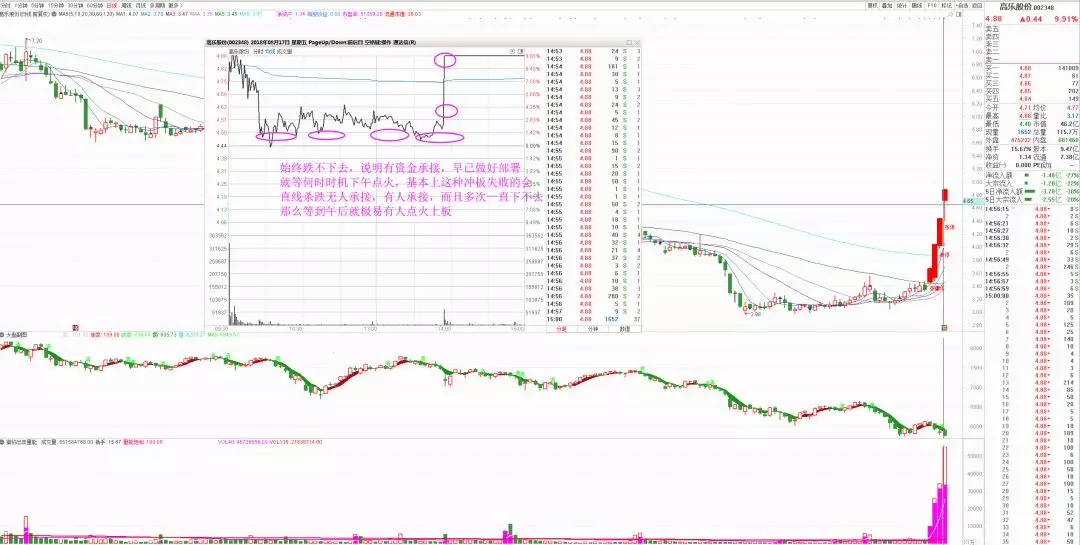The height and width of the screenshot is (545, 1080).
Task: Click the main chart square layout icon
Action: [x=959, y=14]
